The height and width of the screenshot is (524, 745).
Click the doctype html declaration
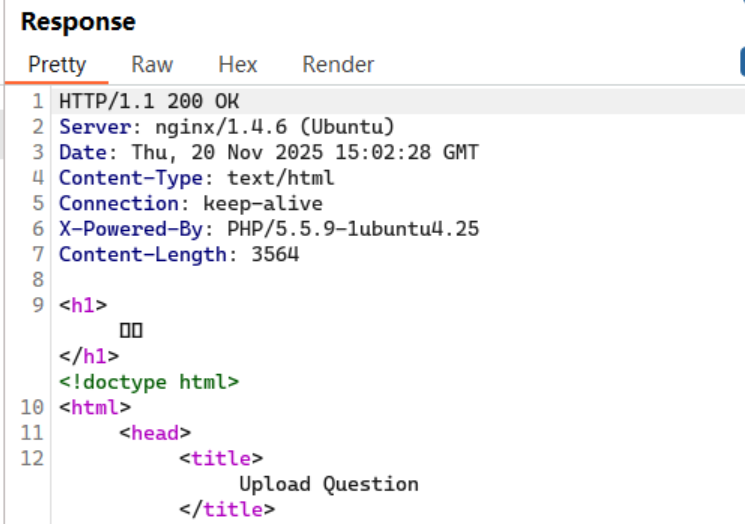click(x=149, y=382)
